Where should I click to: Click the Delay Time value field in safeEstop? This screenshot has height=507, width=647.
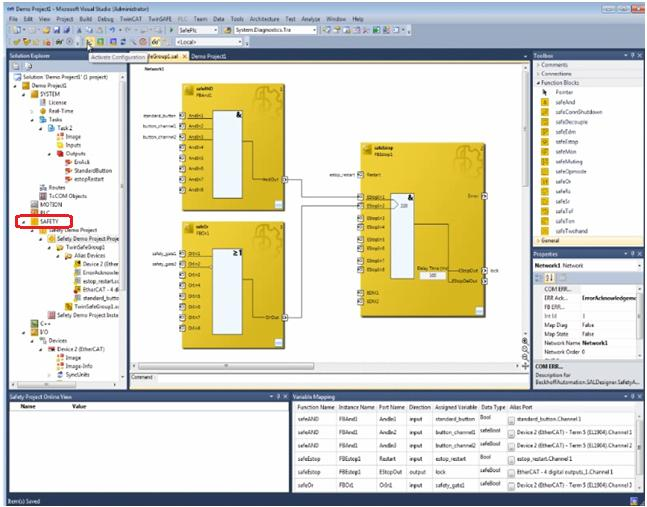coord(432,275)
